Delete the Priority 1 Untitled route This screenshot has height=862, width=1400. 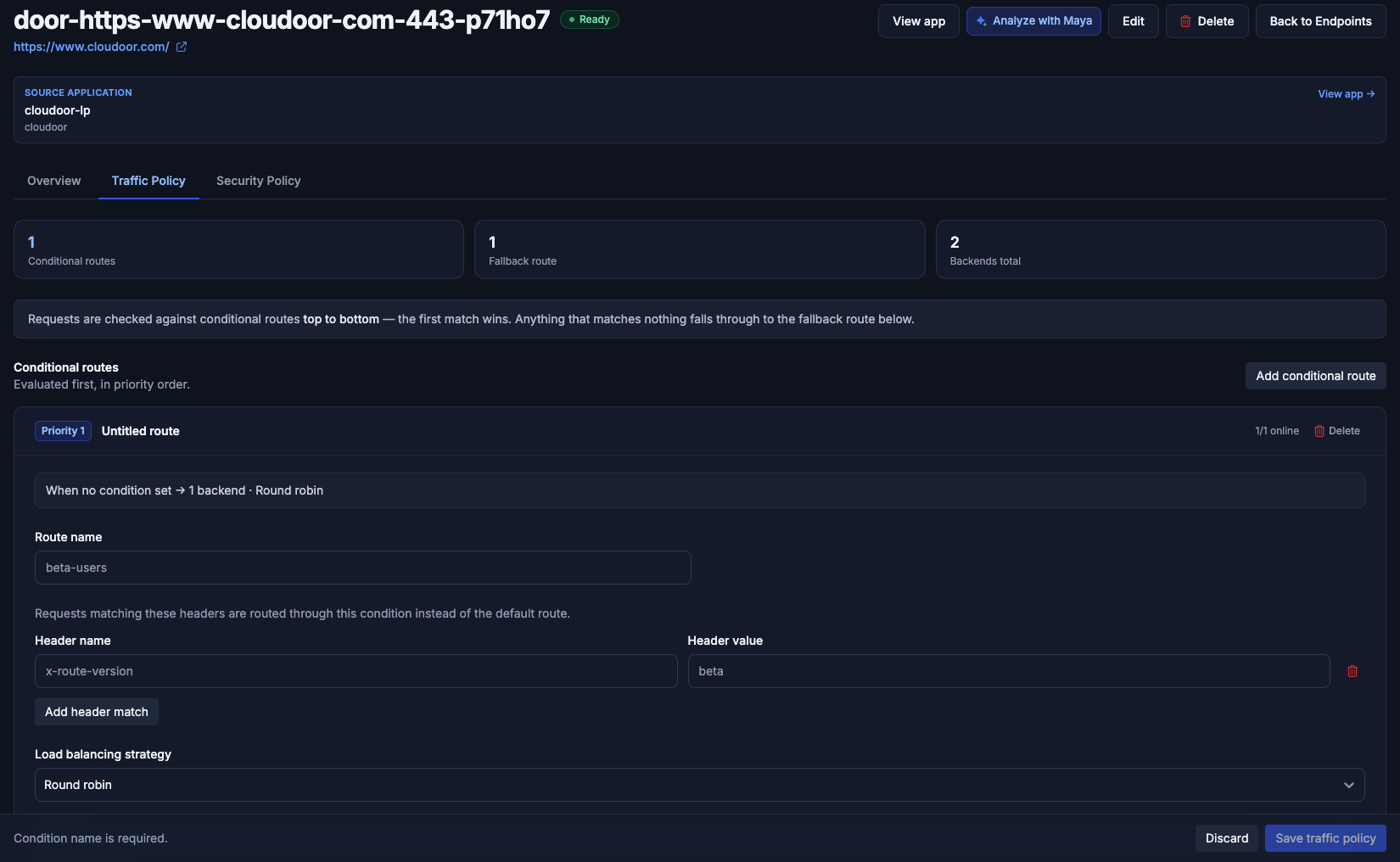pos(1337,431)
